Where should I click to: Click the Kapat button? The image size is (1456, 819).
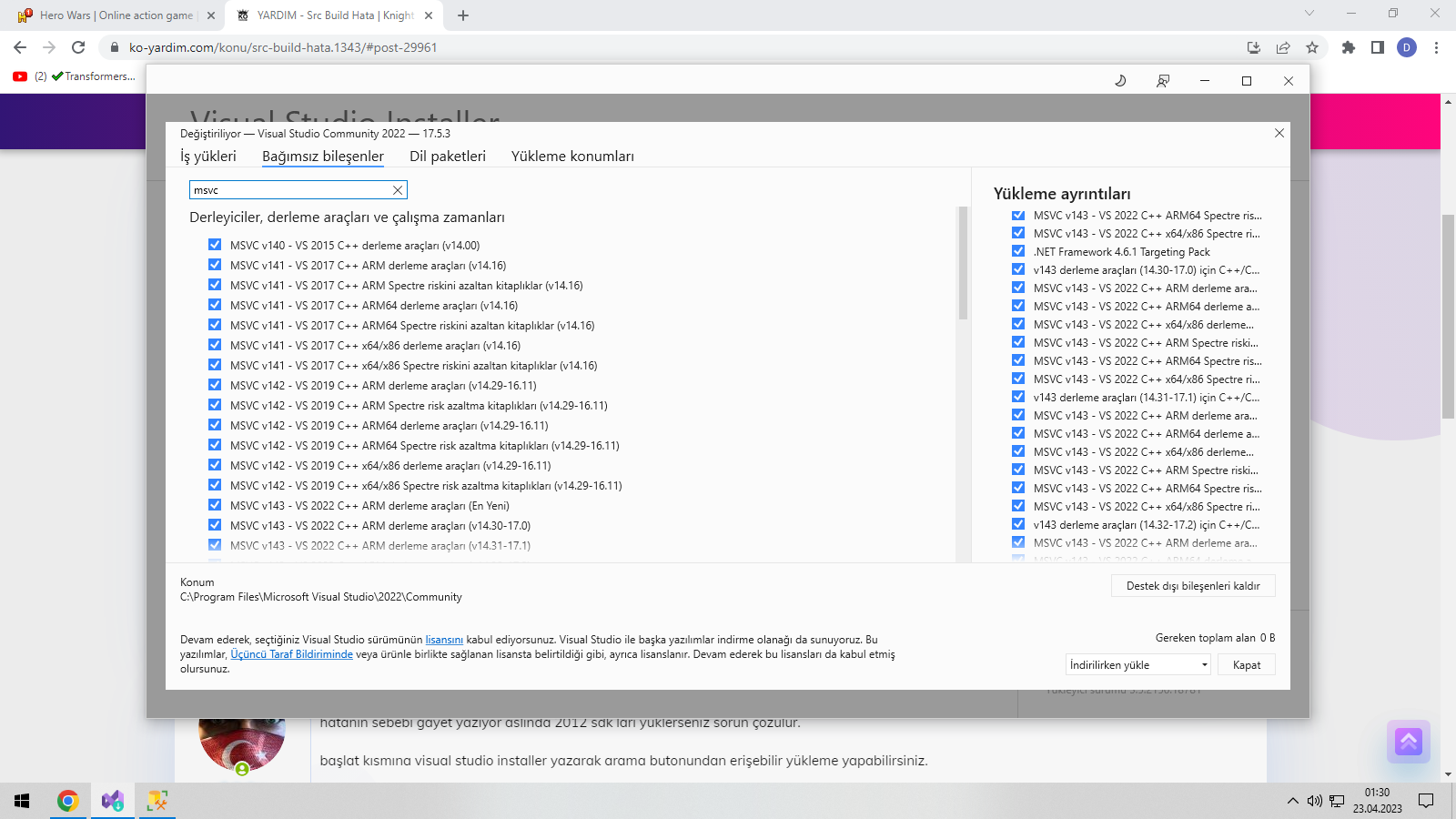click(x=1247, y=664)
